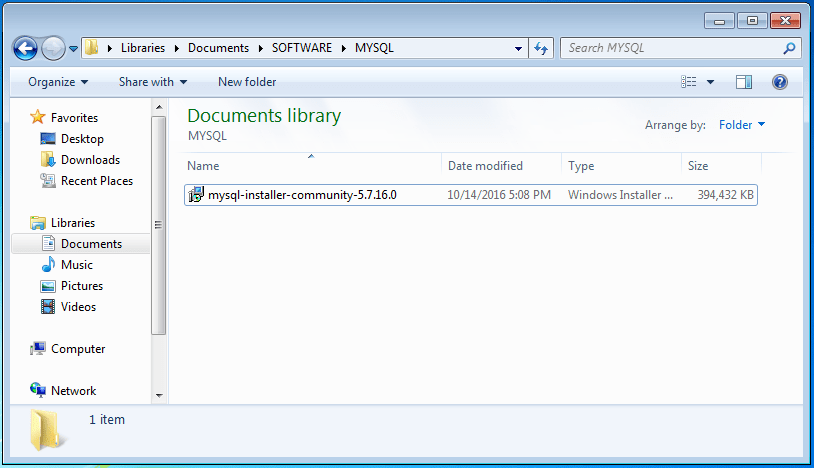Click the Recent Places icon
814x468 pixels.
(48, 181)
